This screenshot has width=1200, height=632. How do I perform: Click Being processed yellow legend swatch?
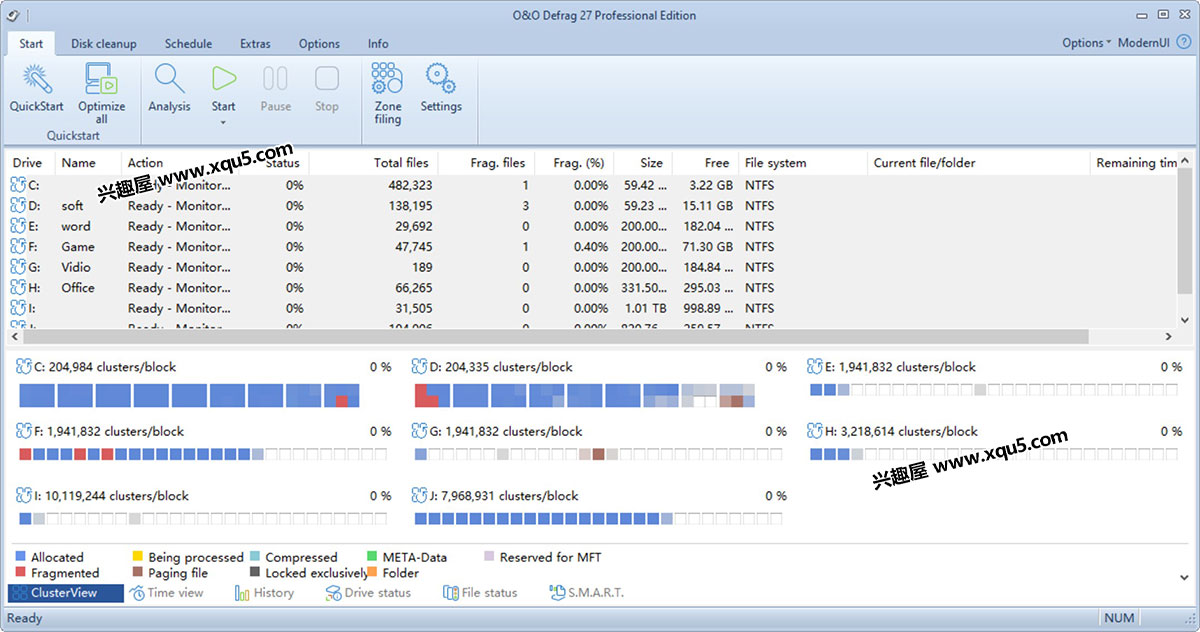tap(138, 557)
